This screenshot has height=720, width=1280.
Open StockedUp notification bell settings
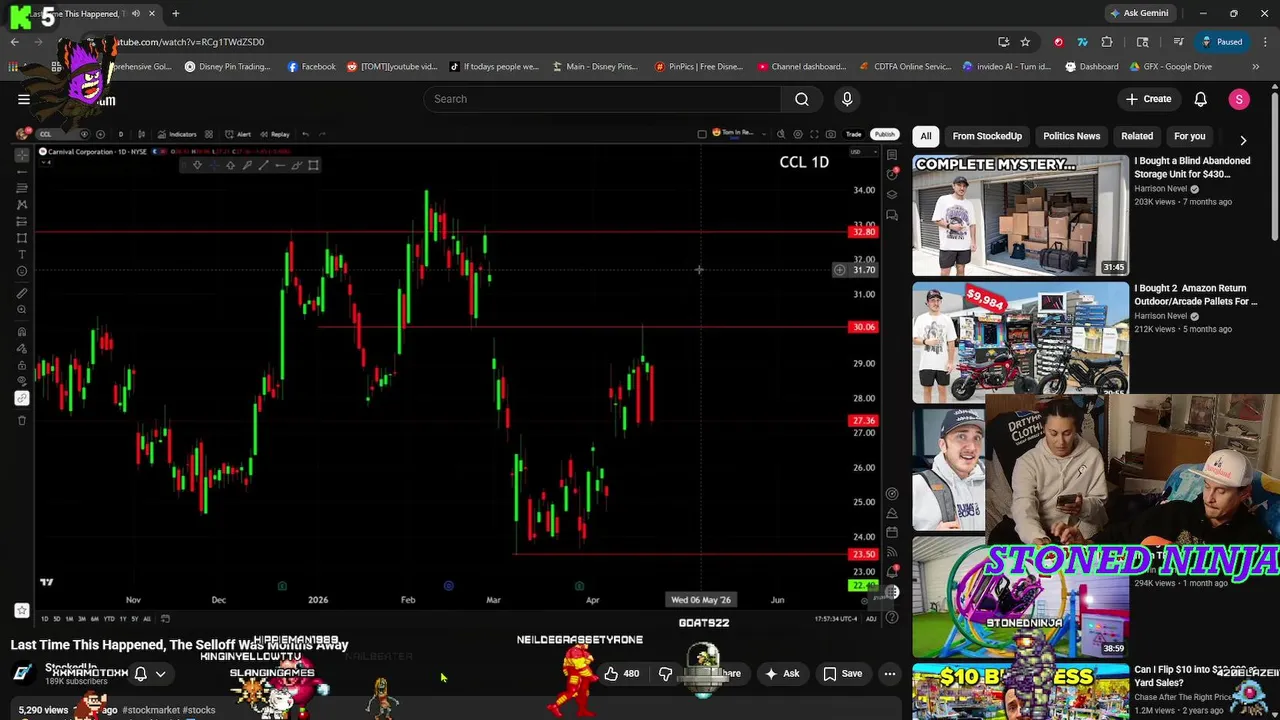point(141,674)
